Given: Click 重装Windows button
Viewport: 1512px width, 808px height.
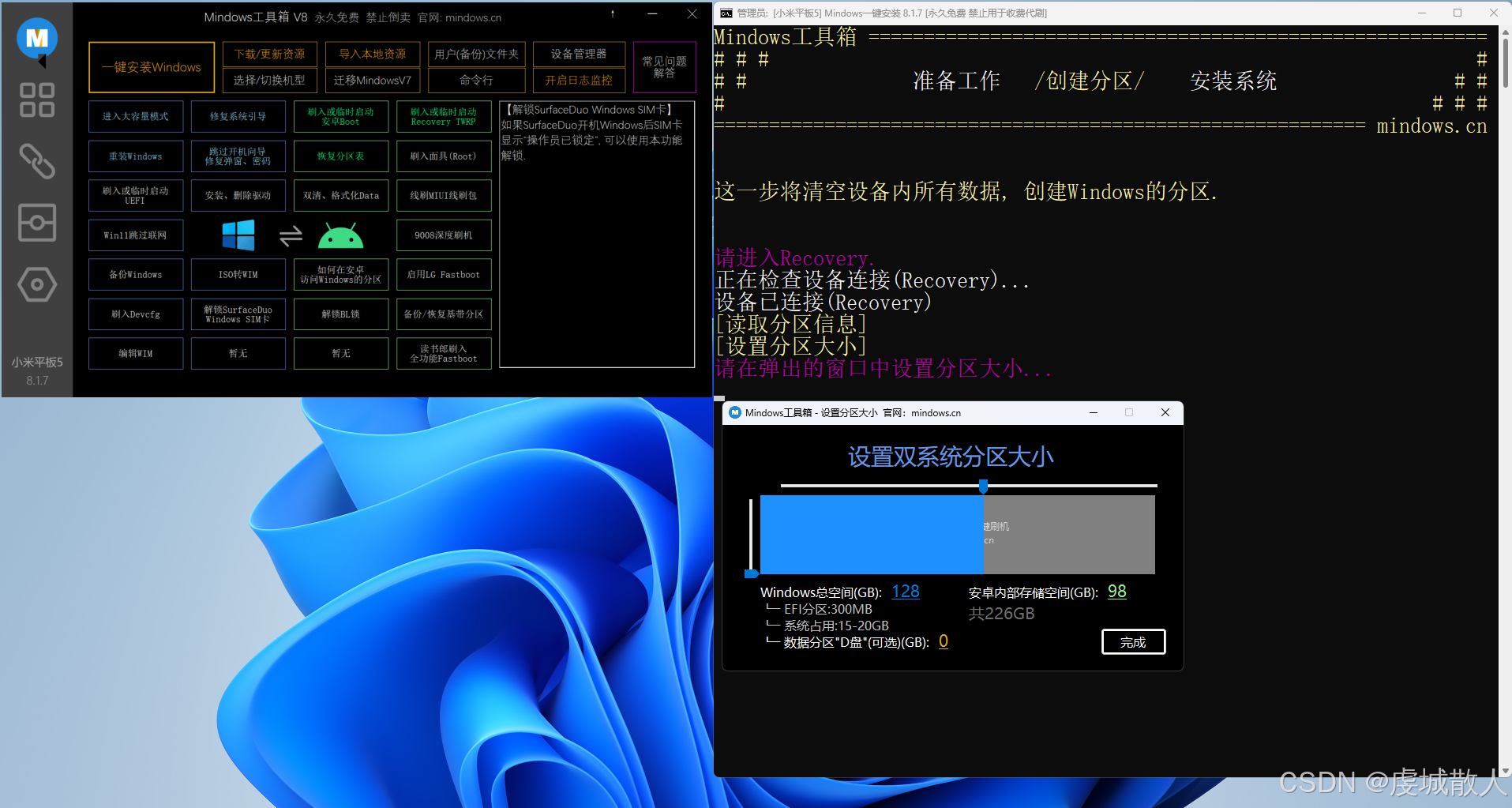Looking at the screenshot, I should coord(136,156).
